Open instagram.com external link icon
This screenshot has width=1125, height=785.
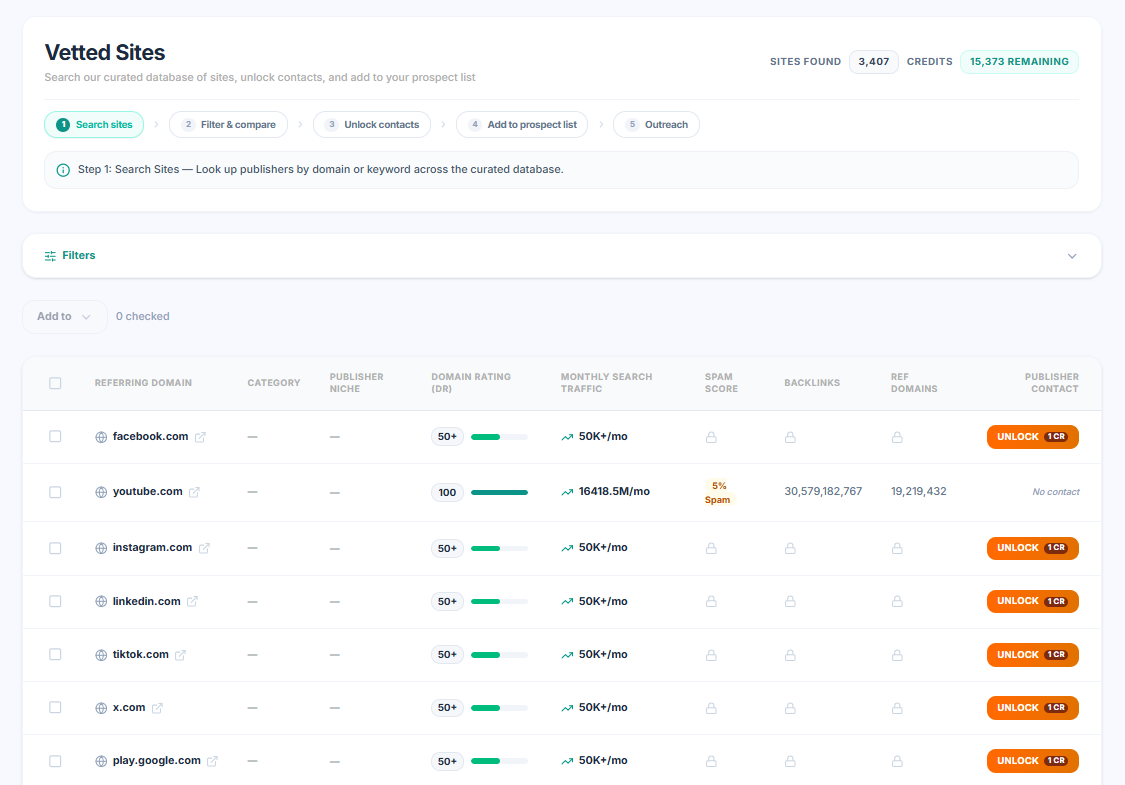(204, 548)
